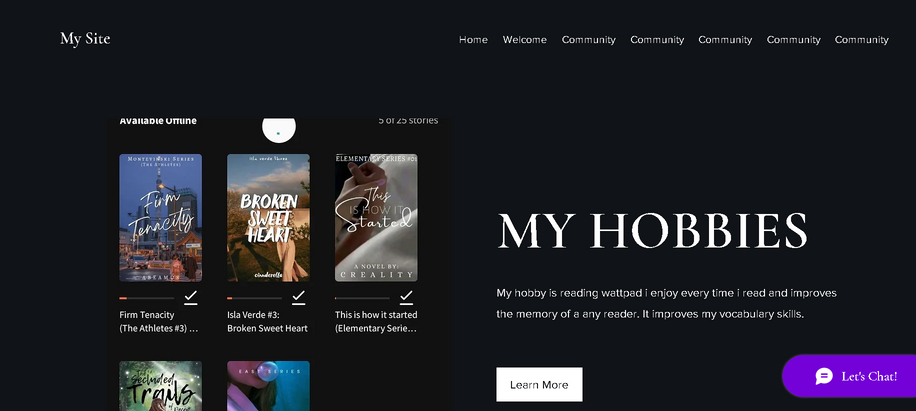Select the Secluded Trails book cover
Image resolution: width=916 pixels, height=411 pixels.
coord(160,386)
